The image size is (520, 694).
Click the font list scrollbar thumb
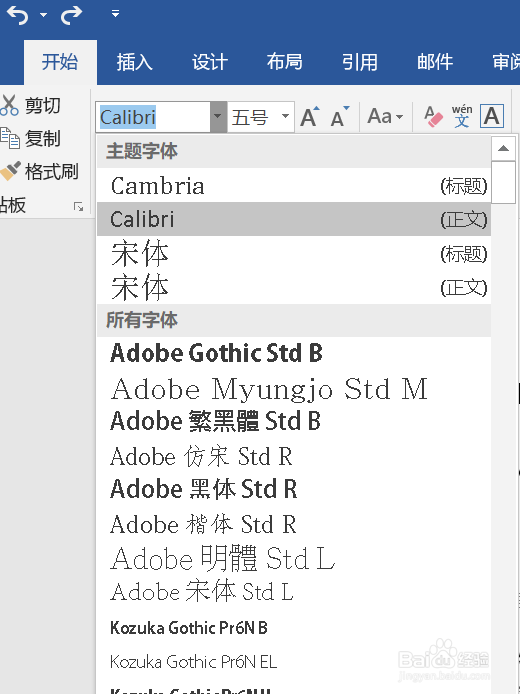(503, 182)
